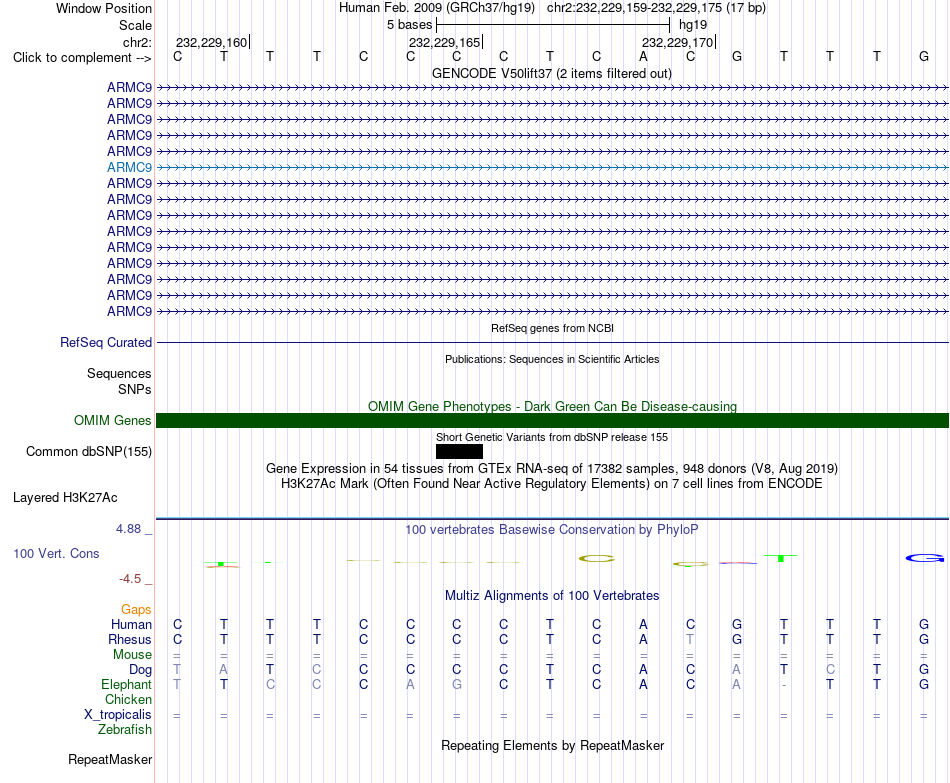
Task: Click 'Short Genetic Variants from dbSNP release 155' title
Action: pyautogui.click(x=552, y=437)
